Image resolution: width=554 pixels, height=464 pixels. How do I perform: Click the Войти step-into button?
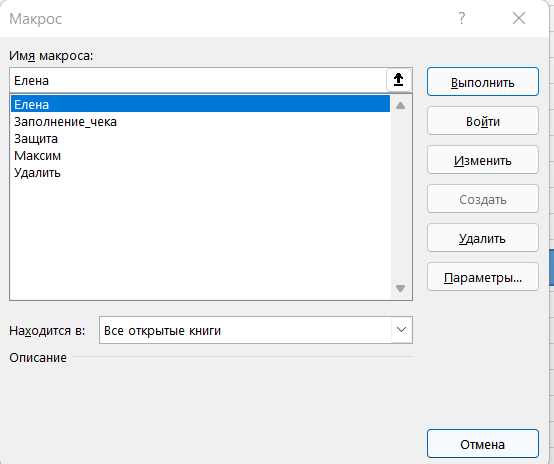click(483, 121)
